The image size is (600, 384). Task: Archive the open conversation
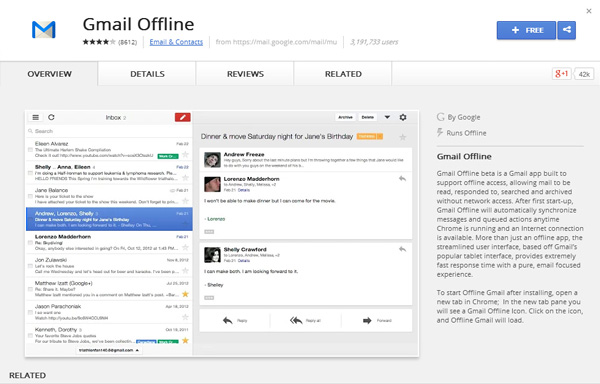345,117
